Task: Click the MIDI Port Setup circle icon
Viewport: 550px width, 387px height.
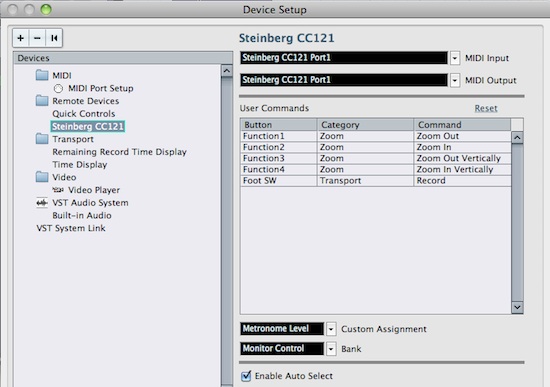Action: click(x=58, y=88)
